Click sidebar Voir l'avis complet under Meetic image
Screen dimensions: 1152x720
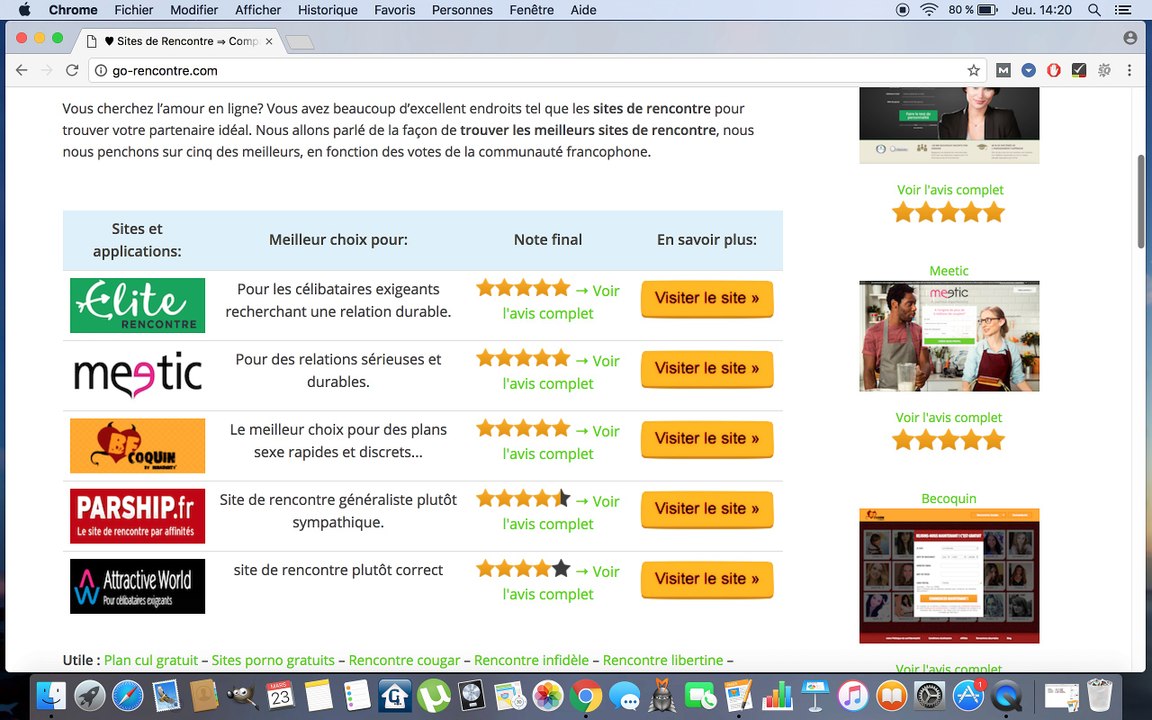[948, 417]
